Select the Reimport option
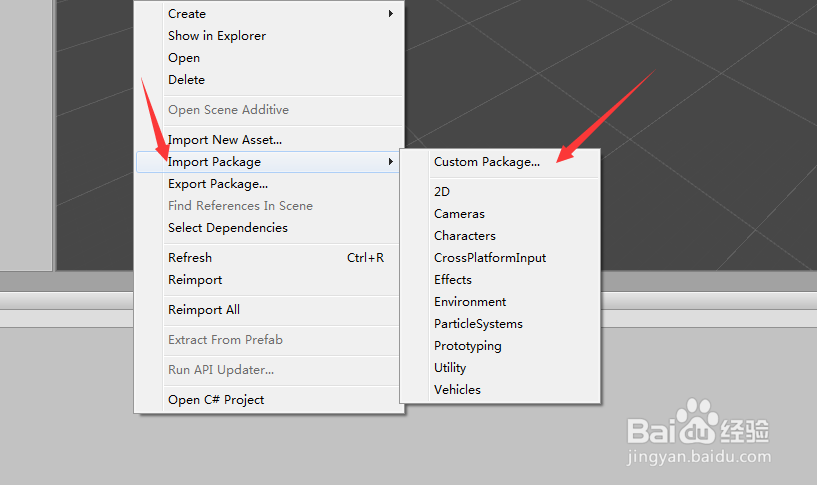 (x=269, y=280)
